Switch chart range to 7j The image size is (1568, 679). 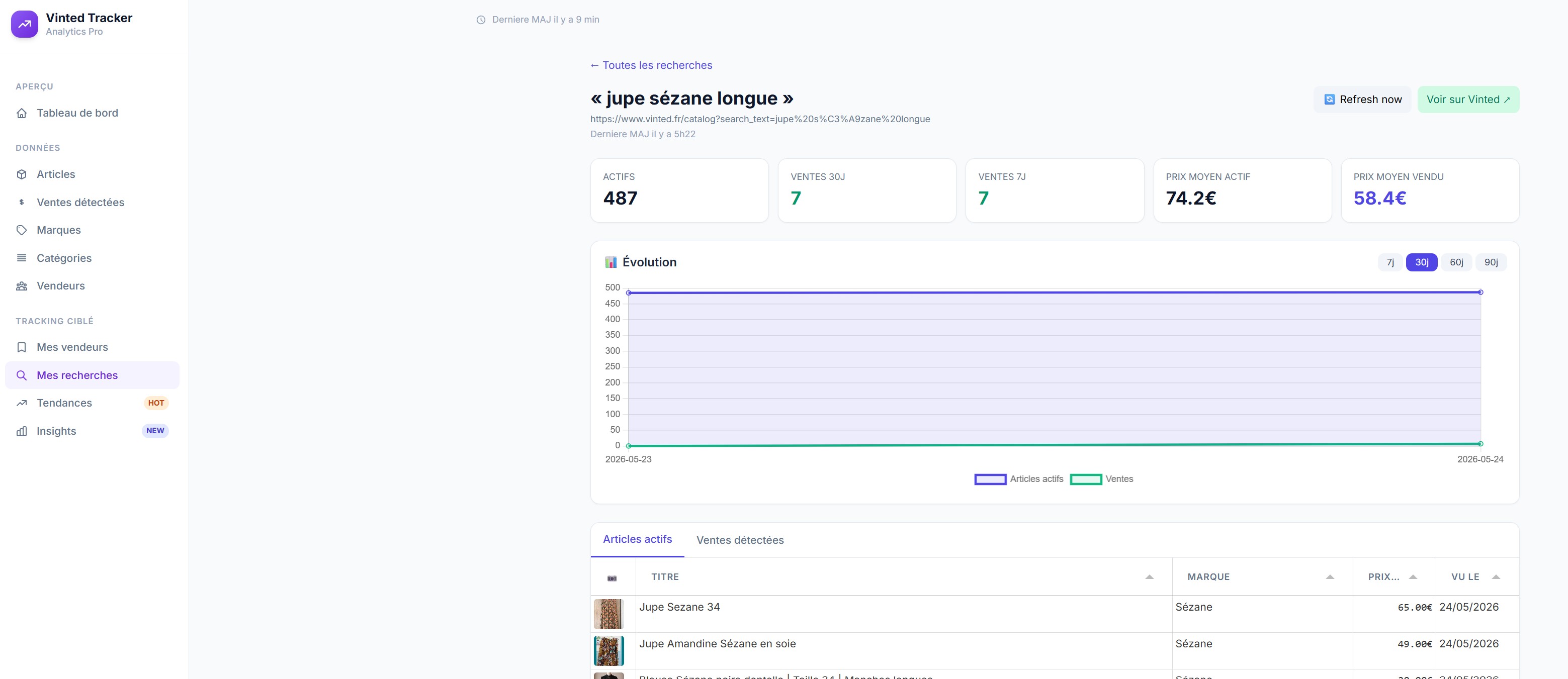click(x=1390, y=262)
